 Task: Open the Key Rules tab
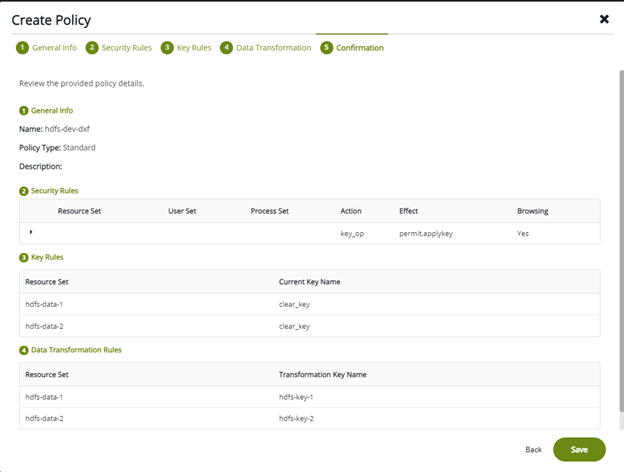(x=194, y=47)
